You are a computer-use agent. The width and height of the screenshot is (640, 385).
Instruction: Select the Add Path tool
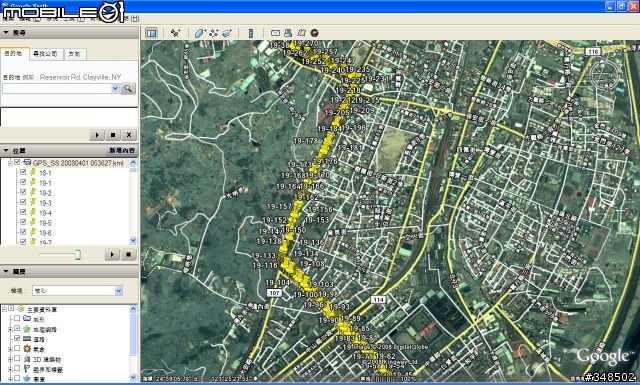[213, 33]
